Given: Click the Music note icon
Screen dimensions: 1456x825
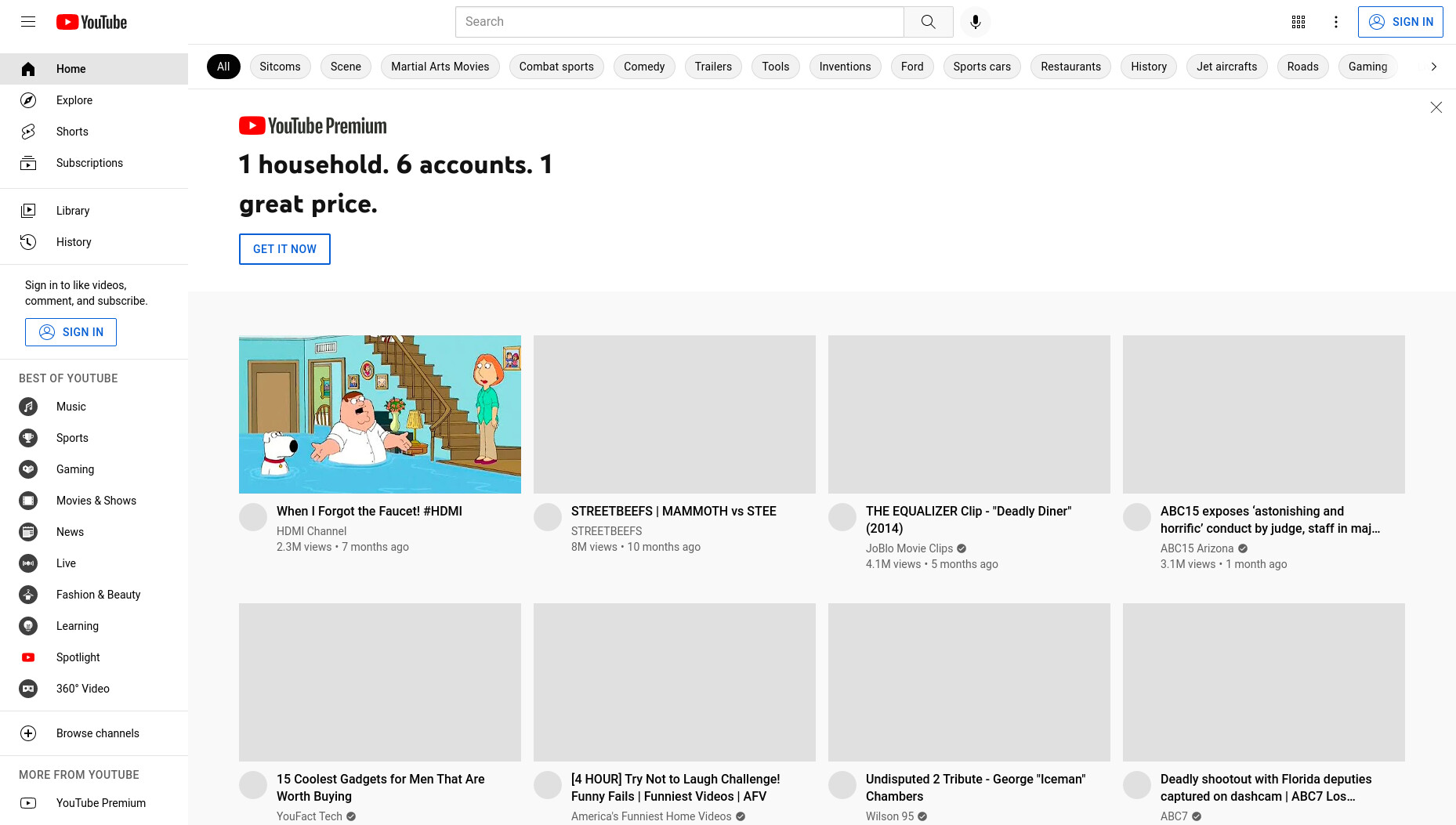Looking at the screenshot, I should 28,407.
